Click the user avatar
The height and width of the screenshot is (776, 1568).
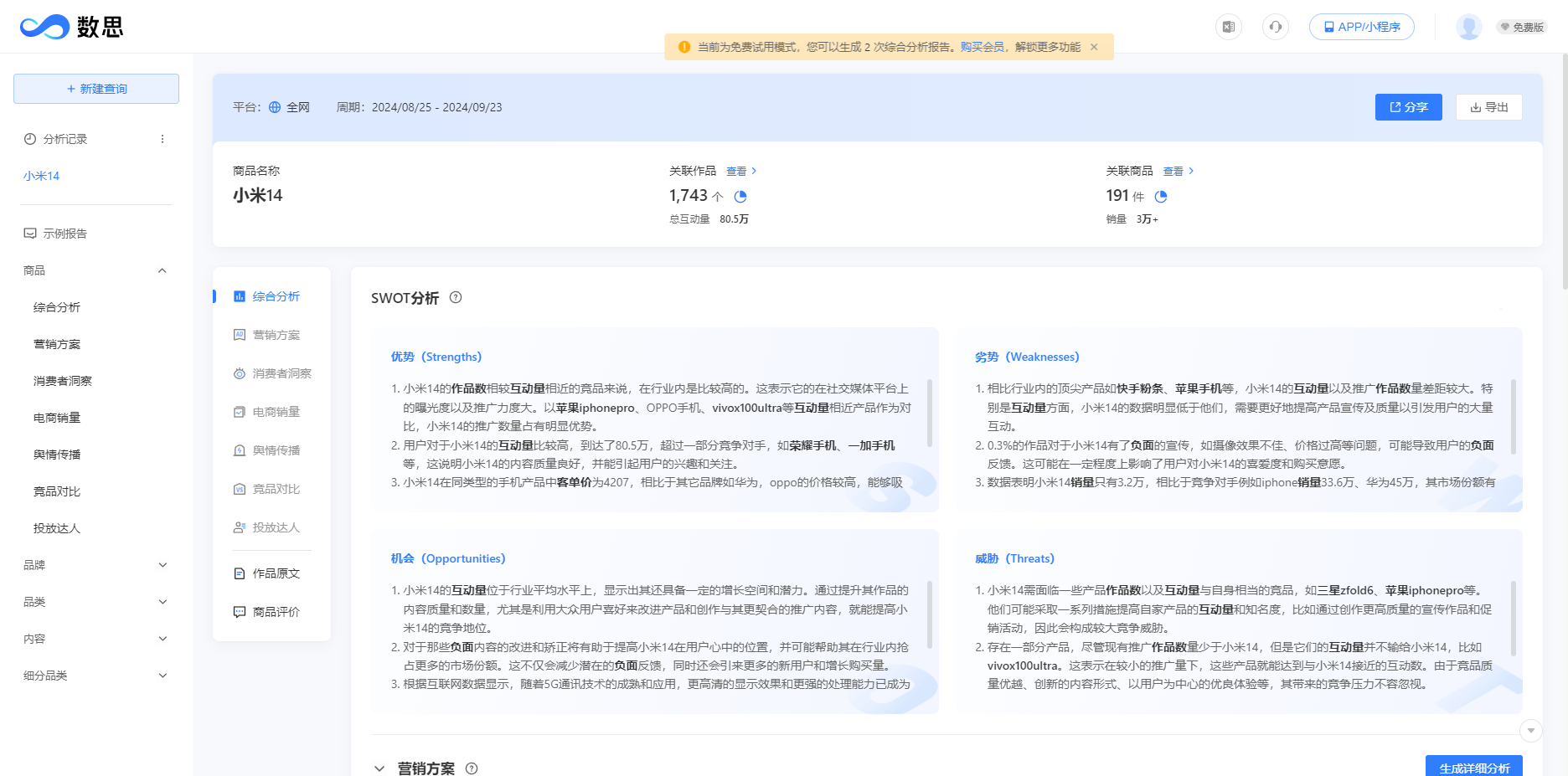pos(1469,27)
